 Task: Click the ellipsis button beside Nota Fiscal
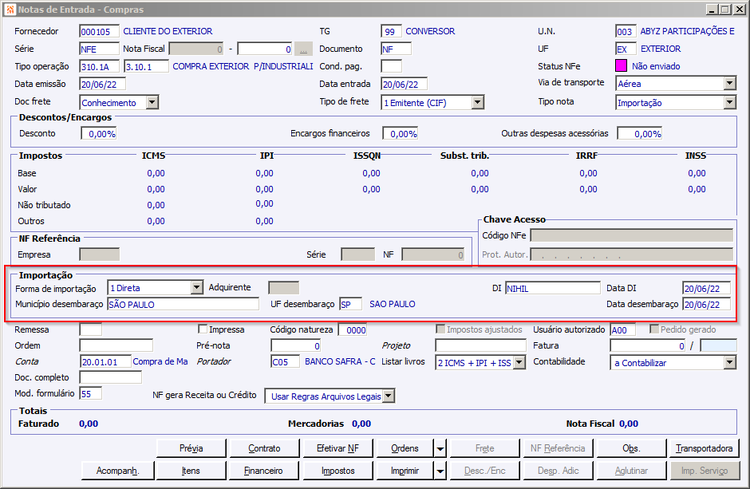pos(305,48)
